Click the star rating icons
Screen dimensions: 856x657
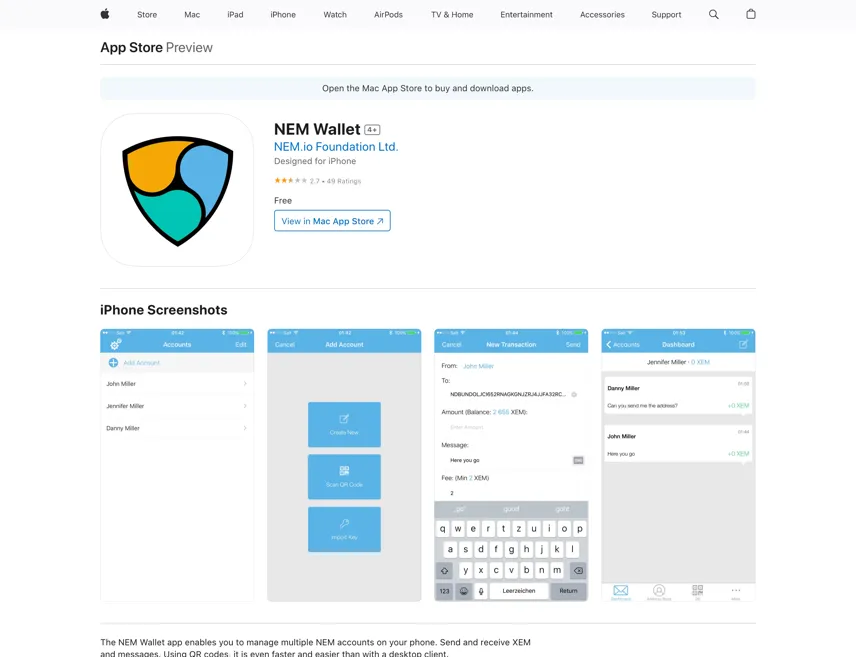click(x=290, y=181)
